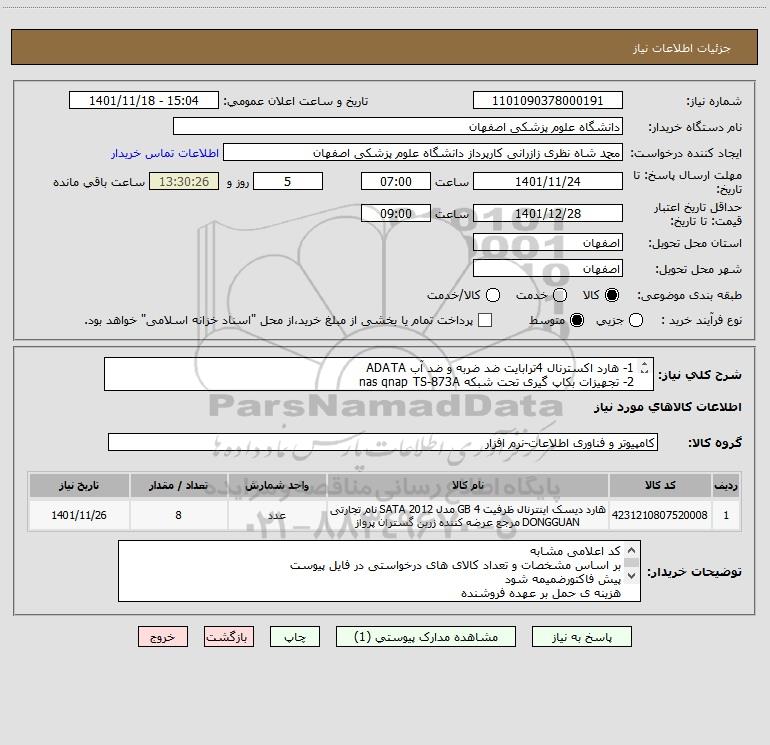Click the validity time field 09:00

pos(396,214)
